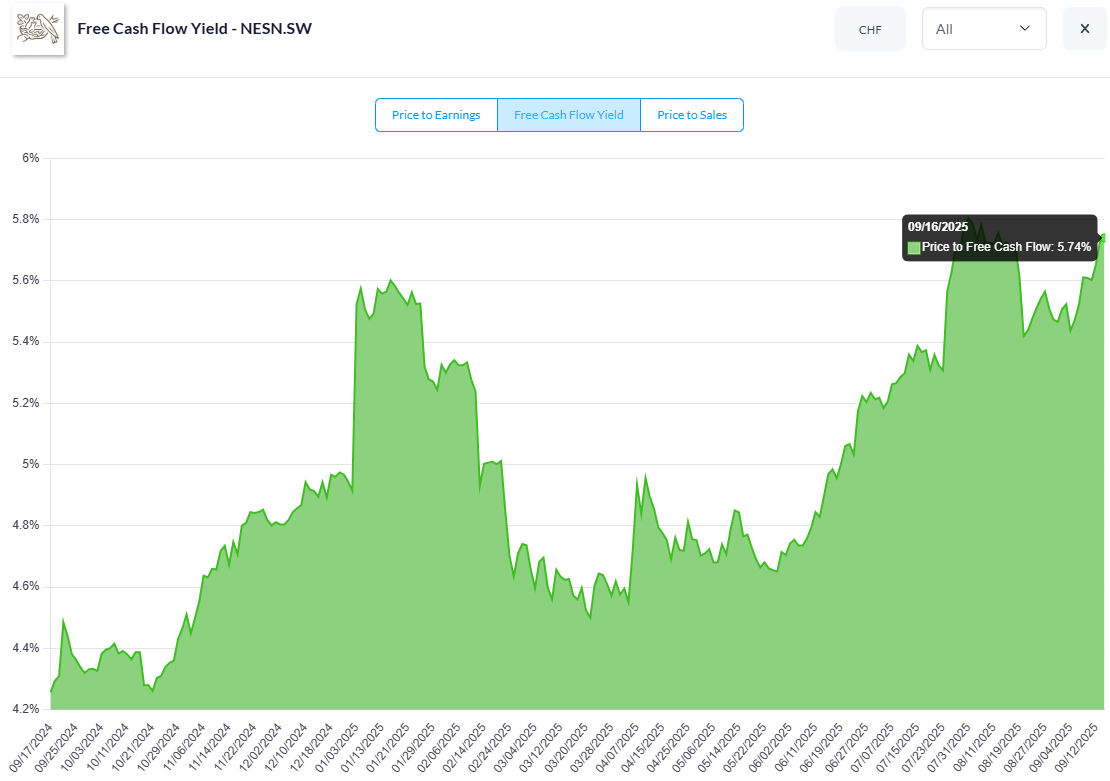Click the 09/17/2024 date axis label
This screenshot has width=1110, height=781.
click(32, 747)
